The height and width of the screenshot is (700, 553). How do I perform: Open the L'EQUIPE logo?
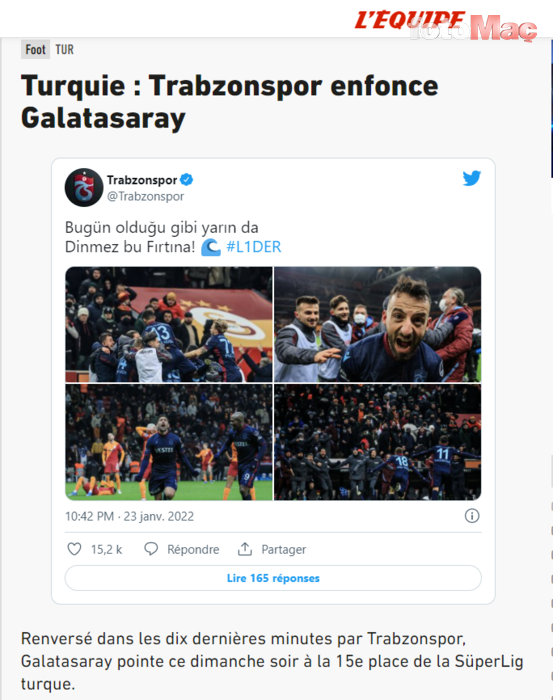410,20
